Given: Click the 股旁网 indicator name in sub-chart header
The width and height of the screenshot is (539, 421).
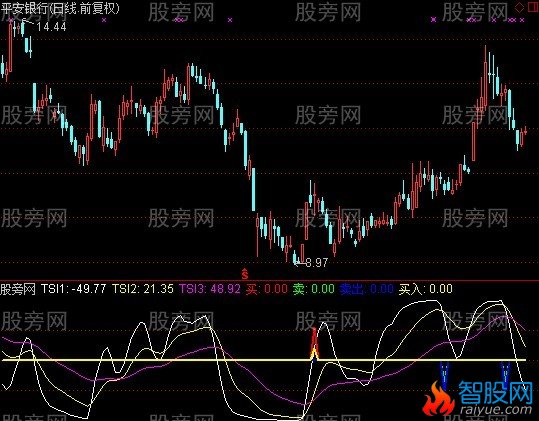Looking at the screenshot, I should 18,289.
